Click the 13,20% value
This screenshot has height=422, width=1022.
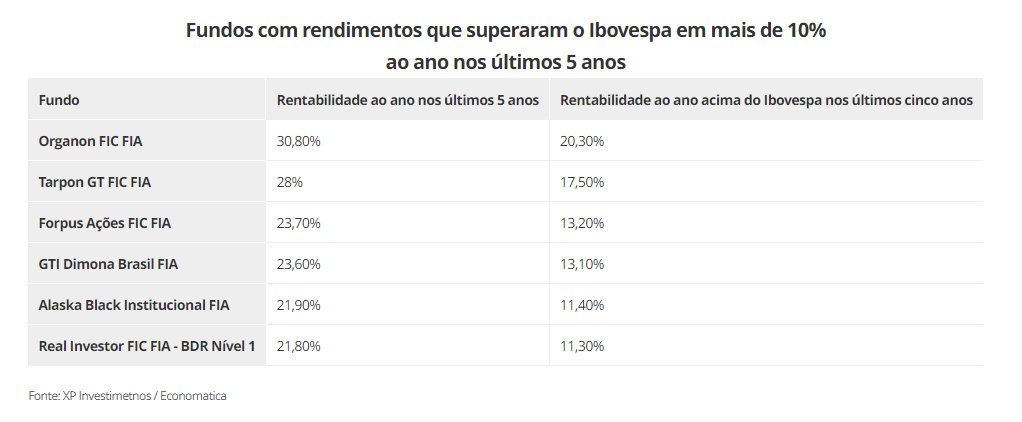[x=582, y=223]
